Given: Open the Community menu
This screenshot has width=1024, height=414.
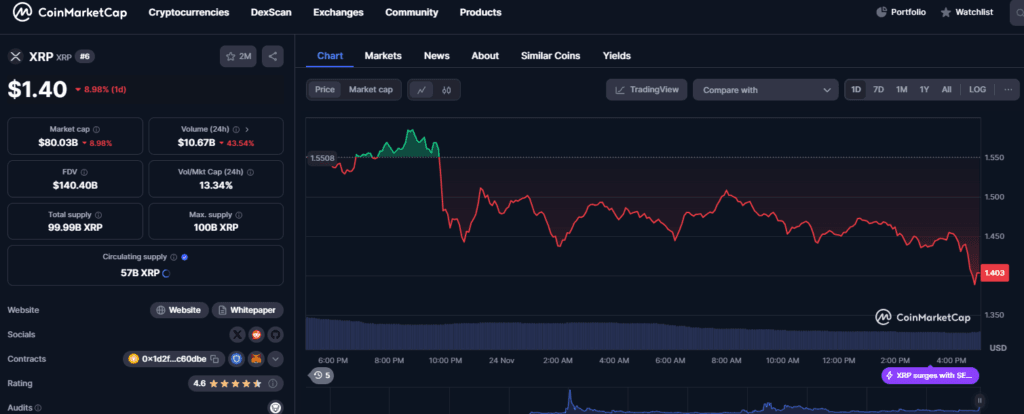Looking at the screenshot, I should pyautogui.click(x=411, y=12).
